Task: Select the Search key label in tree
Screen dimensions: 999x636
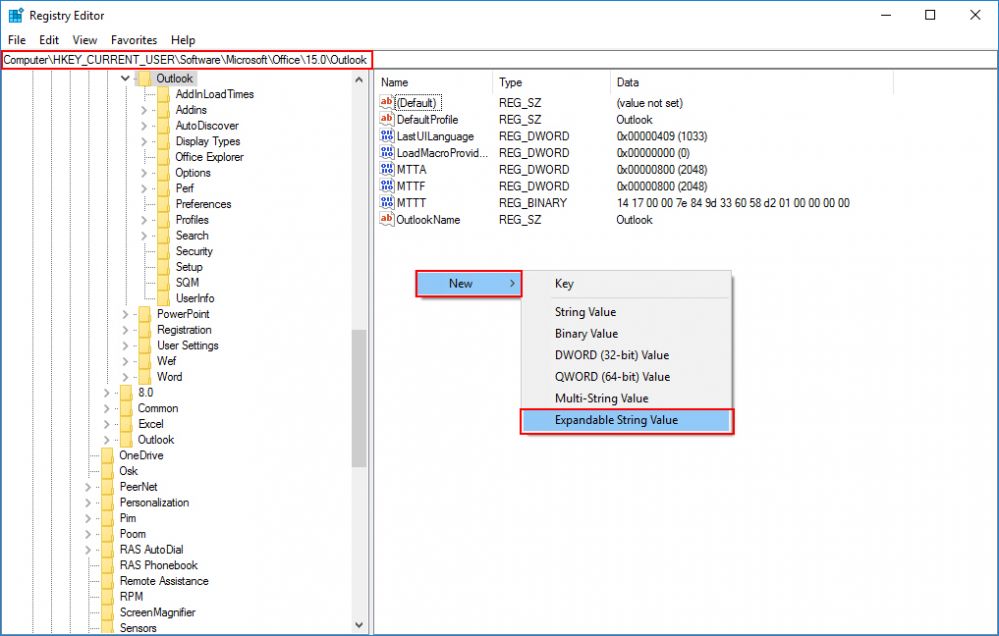Action: tap(192, 235)
